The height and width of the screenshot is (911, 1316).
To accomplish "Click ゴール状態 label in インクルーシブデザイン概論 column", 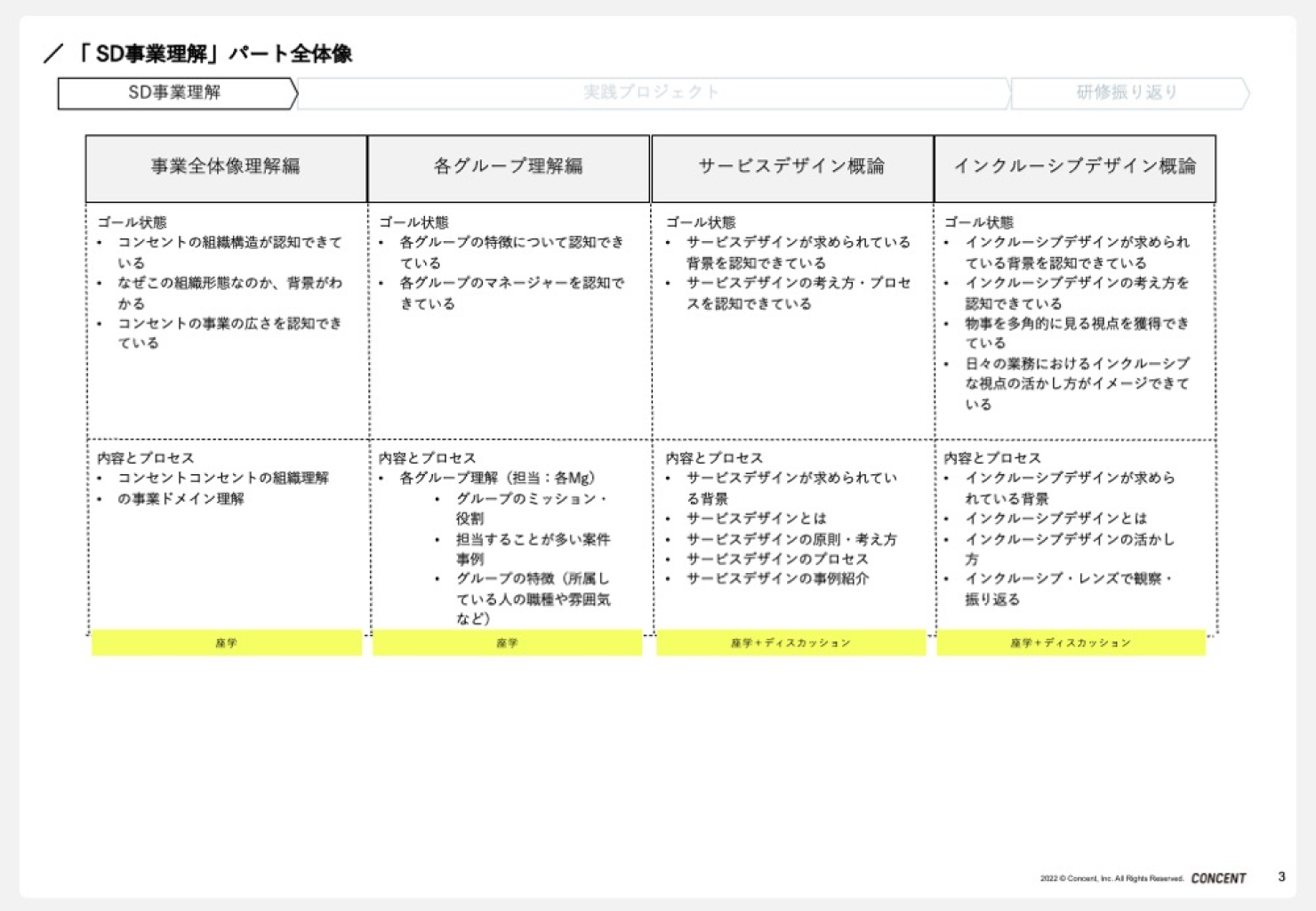I will [978, 222].
